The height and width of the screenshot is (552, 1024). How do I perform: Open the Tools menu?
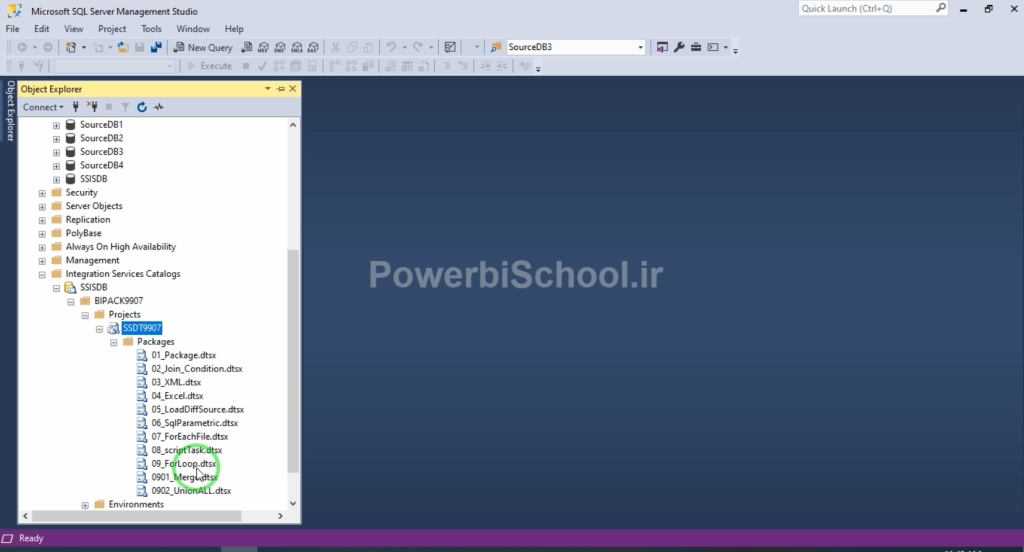[151, 29]
